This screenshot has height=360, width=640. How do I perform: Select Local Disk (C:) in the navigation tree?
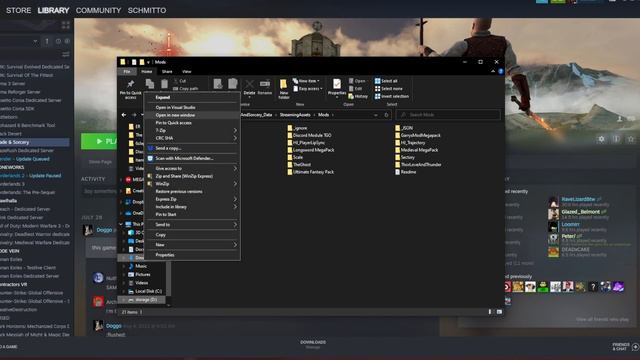(x=145, y=291)
